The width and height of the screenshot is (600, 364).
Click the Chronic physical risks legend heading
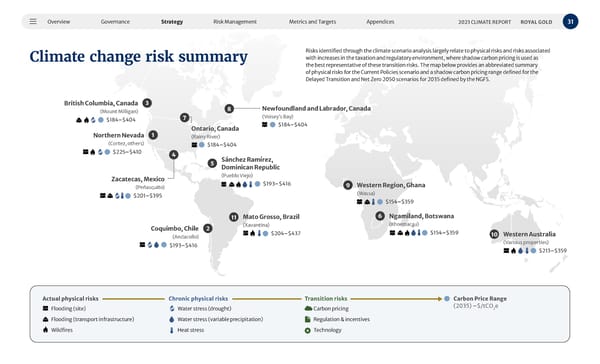[198, 299]
